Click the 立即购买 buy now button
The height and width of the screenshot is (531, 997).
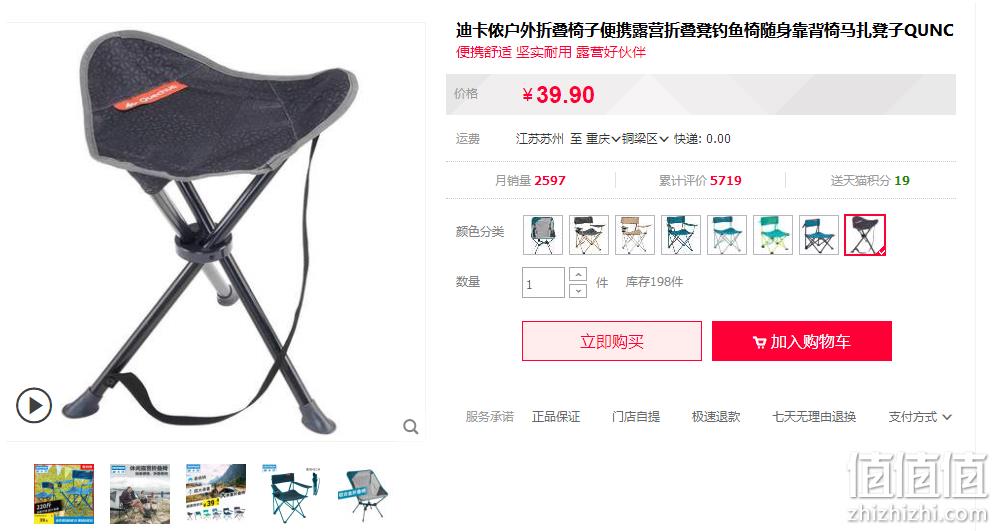(x=612, y=341)
